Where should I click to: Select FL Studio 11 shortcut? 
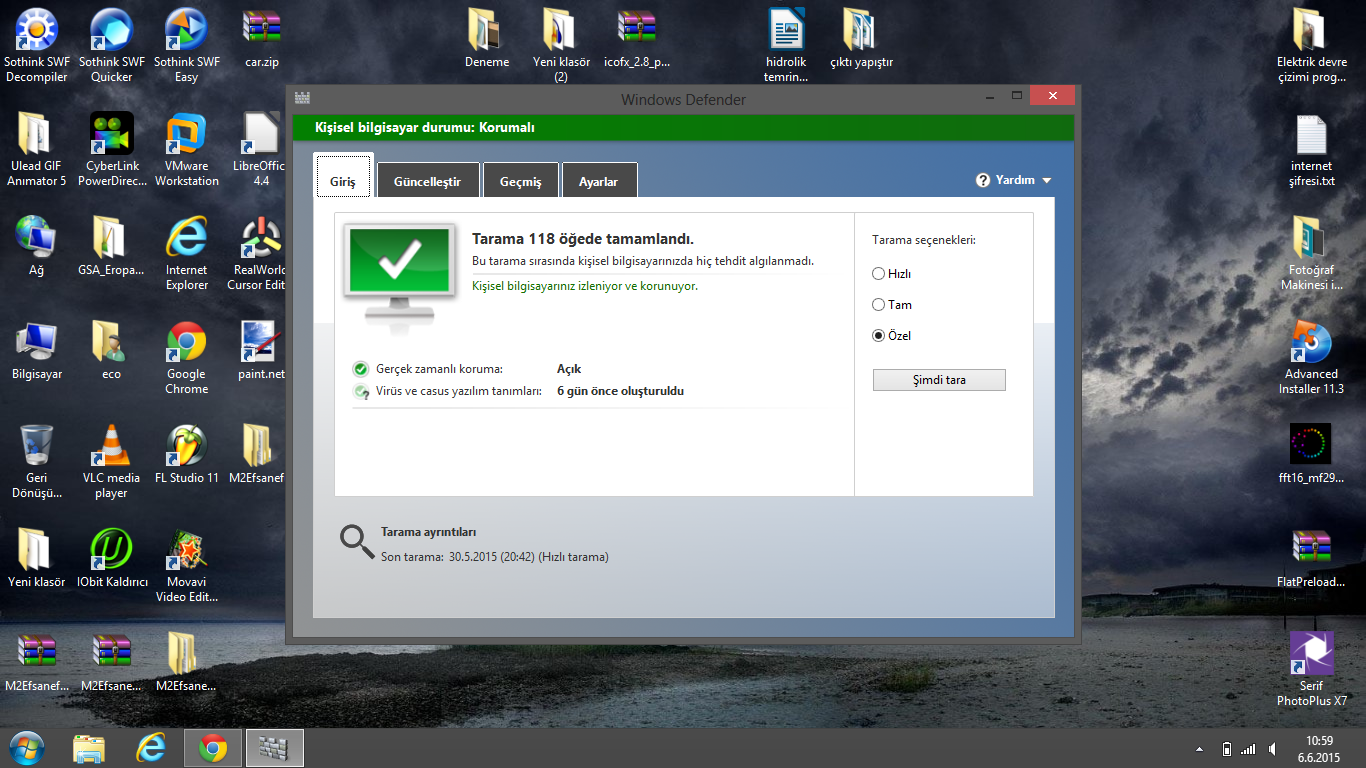(186, 455)
